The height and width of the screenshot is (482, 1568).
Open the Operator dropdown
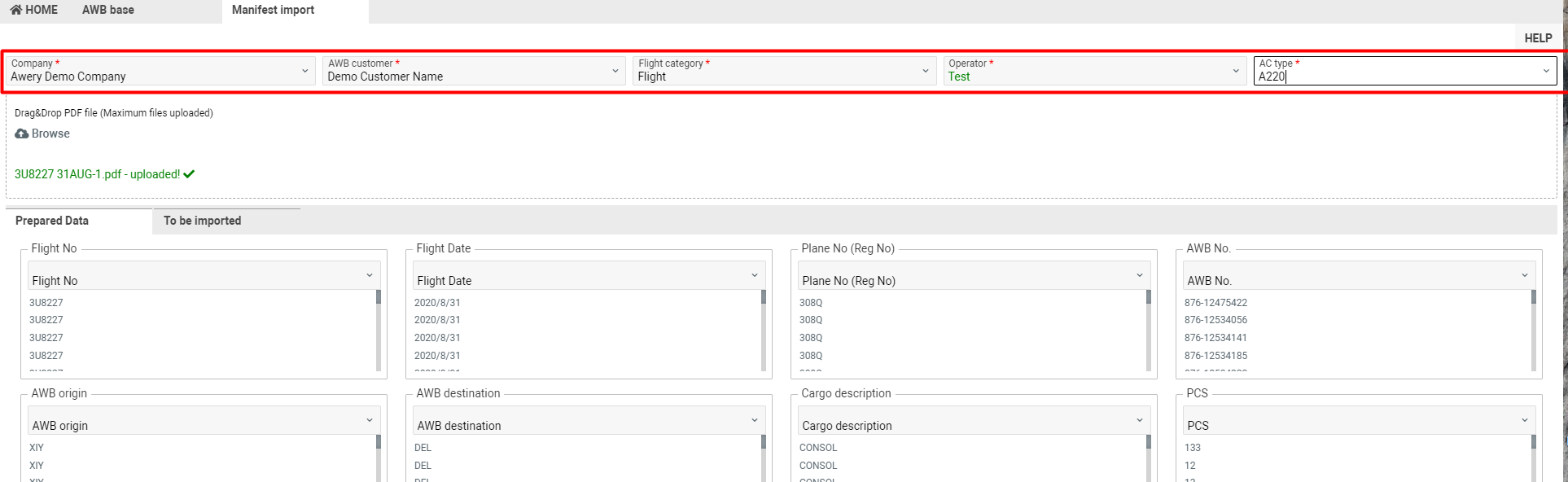tap(1236, 71)
